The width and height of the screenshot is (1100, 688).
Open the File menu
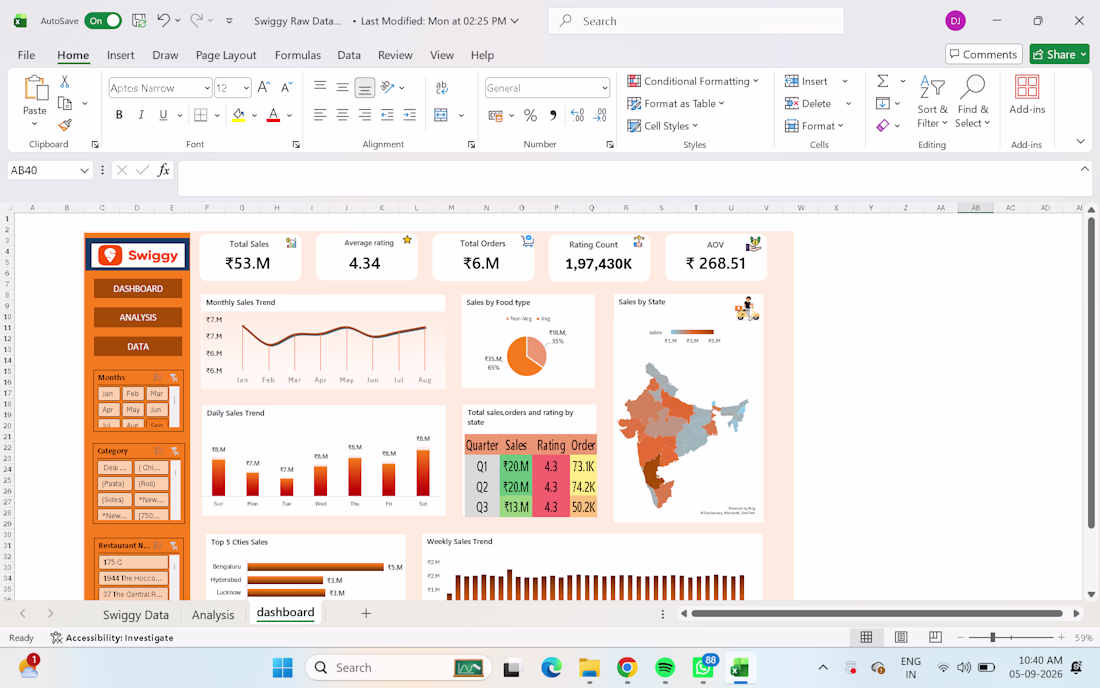click(x=27, y=55)
